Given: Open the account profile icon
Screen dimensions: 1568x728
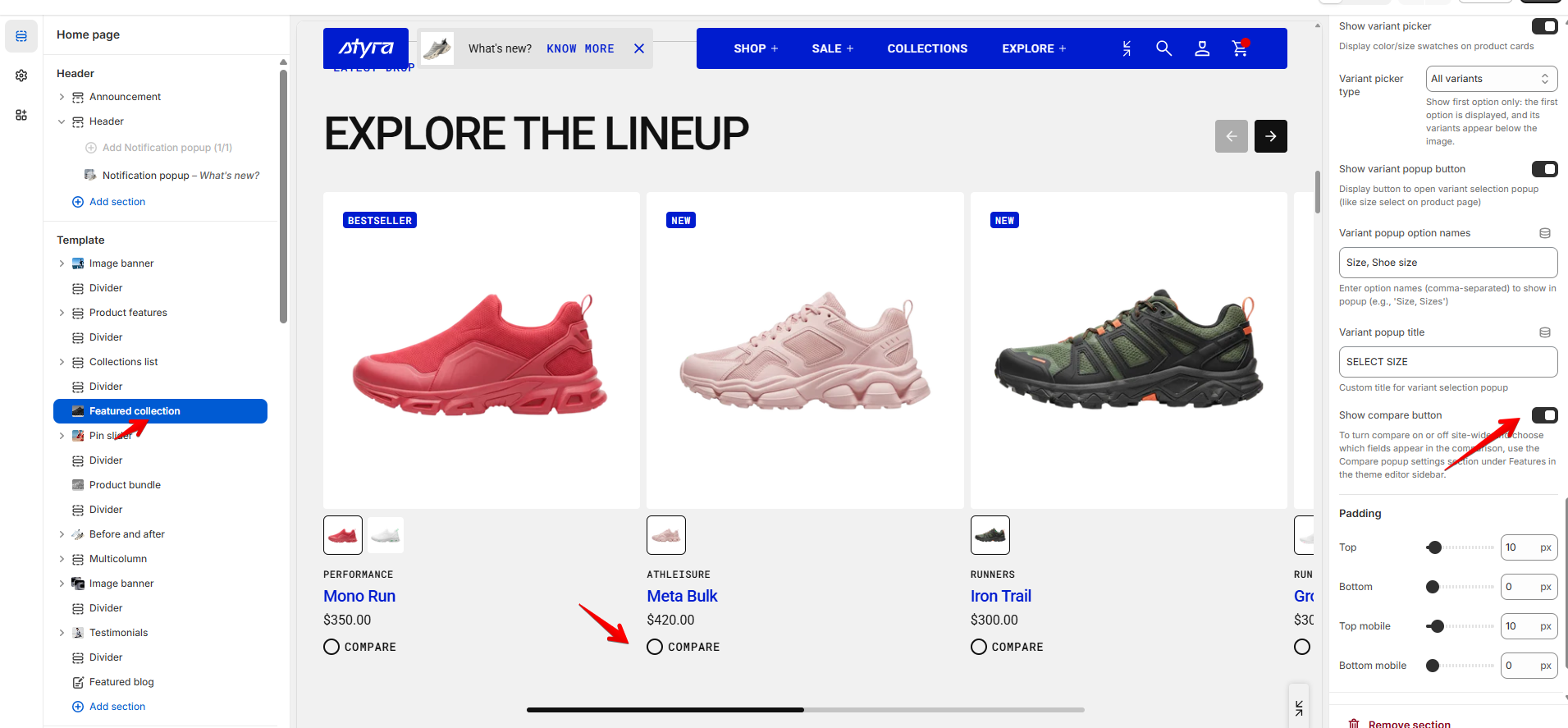Looking at the screenshot, I should (x=1202, y=48).
